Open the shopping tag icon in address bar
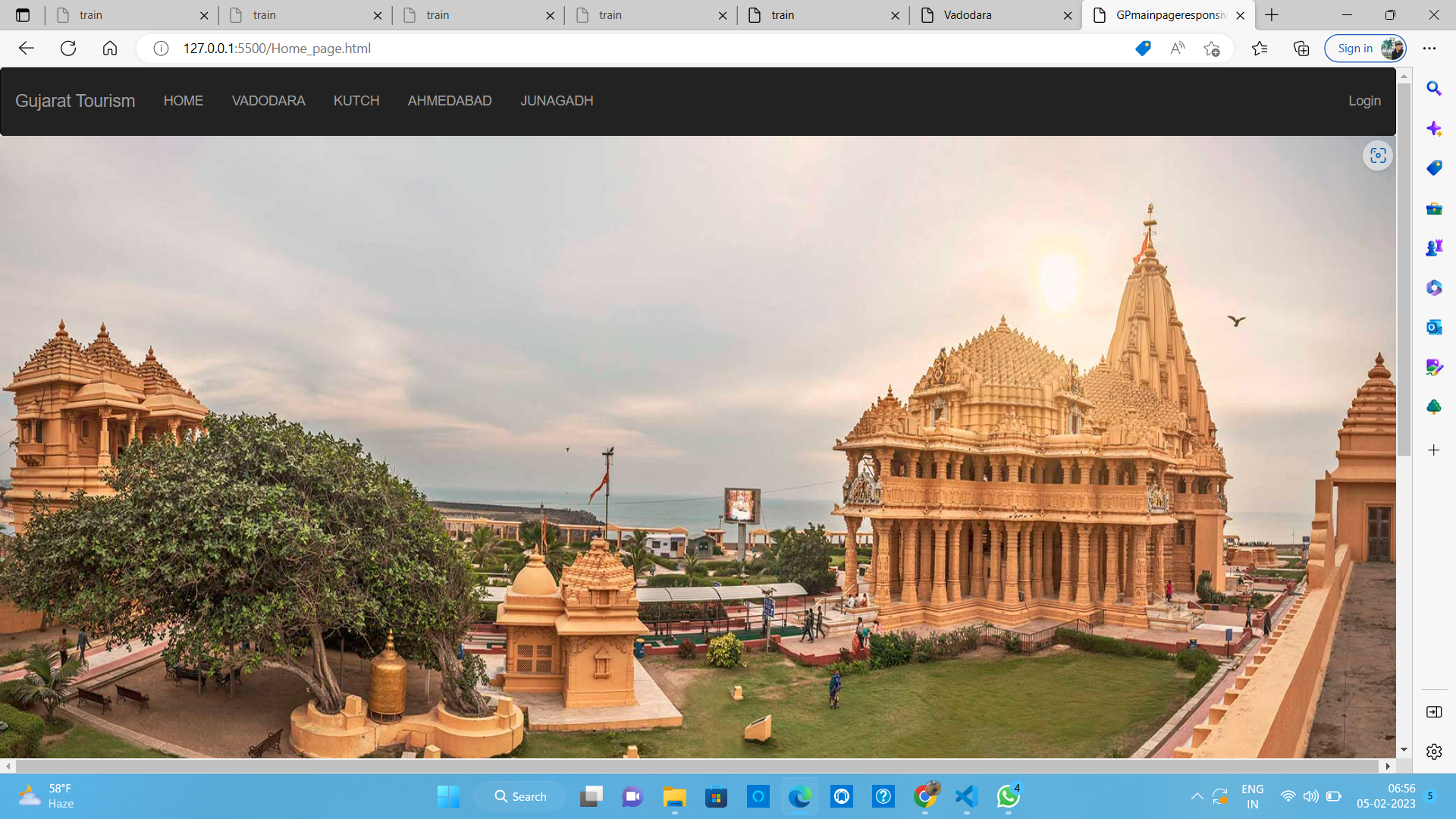 (x=1143, y=49)
